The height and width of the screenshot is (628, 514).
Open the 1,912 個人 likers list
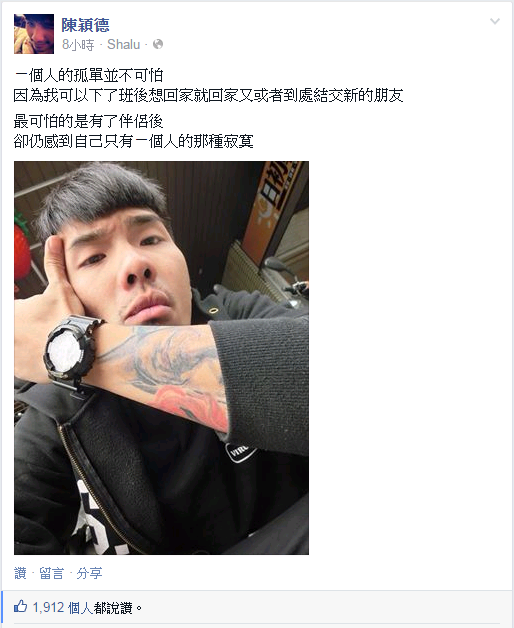pos(63,608)
